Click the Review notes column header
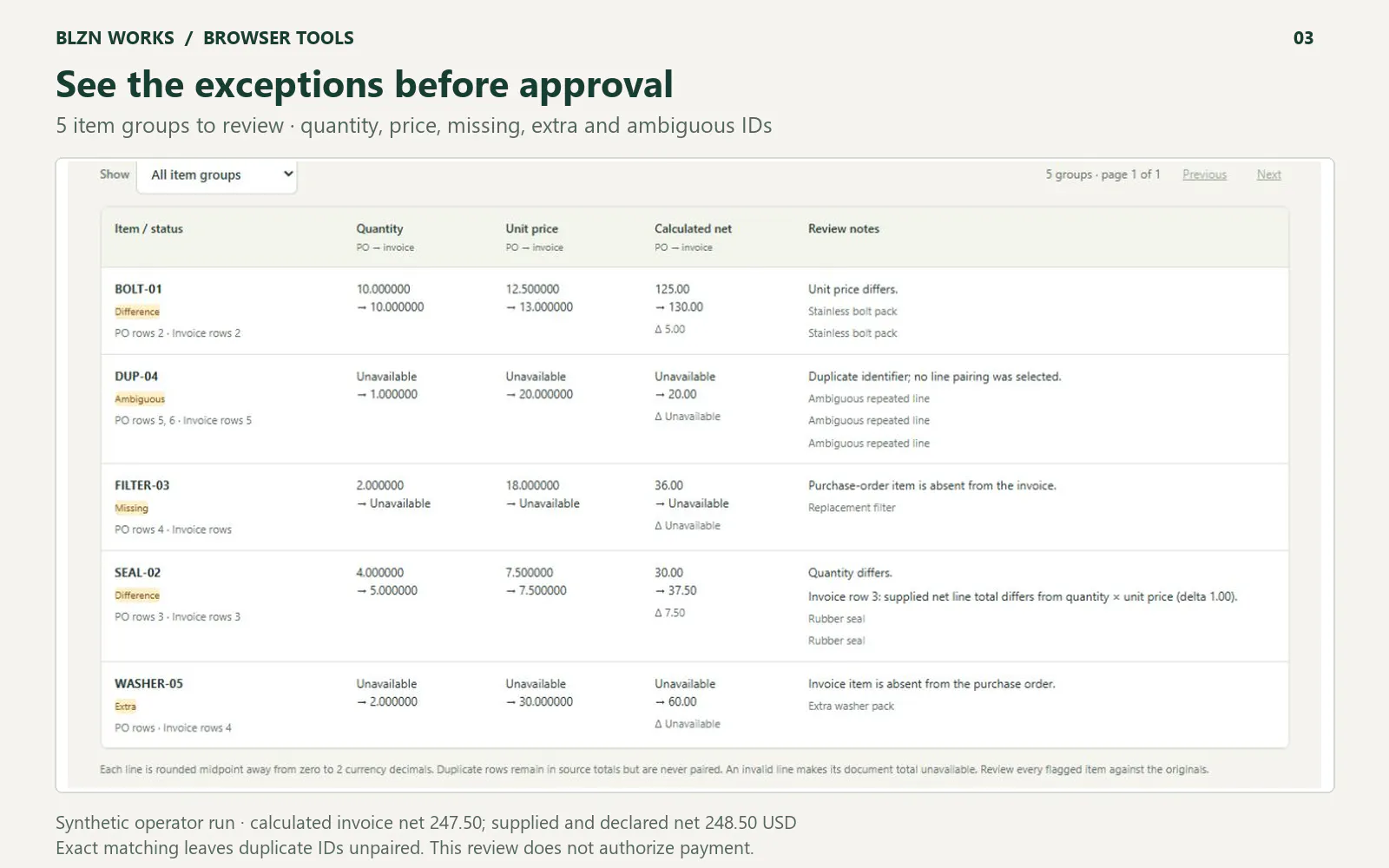The width and height of the screenshot is (1389, 868). tap(844, 229)
